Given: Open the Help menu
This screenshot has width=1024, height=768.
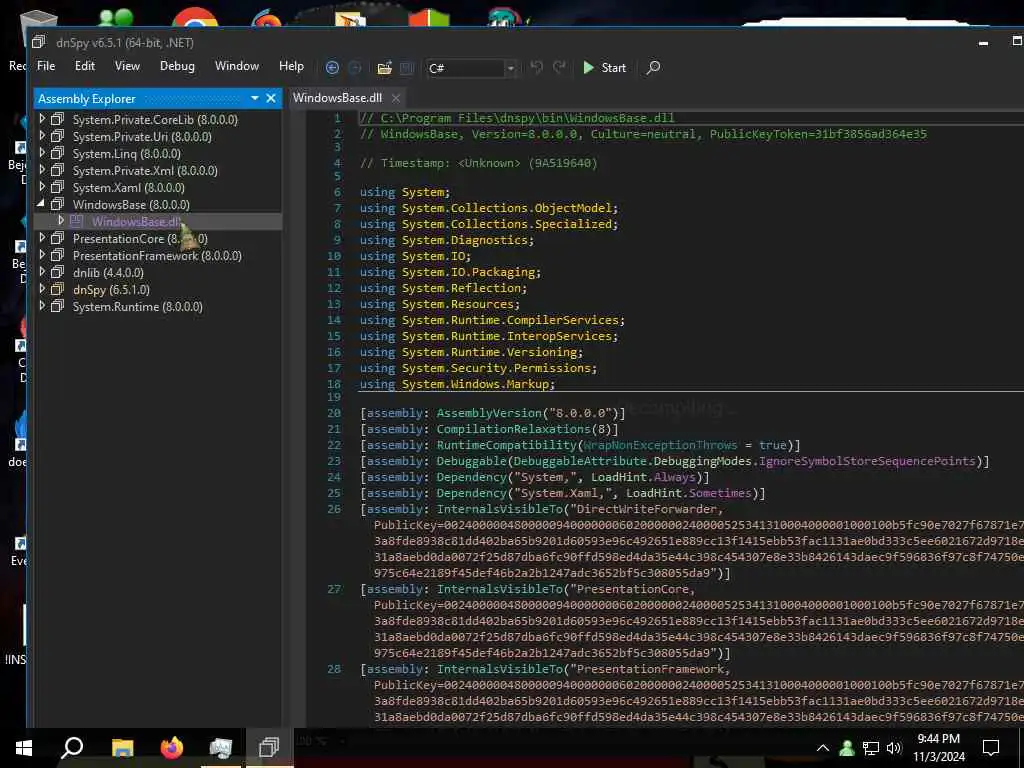Looking at the screenshot, I should [291, 66].
